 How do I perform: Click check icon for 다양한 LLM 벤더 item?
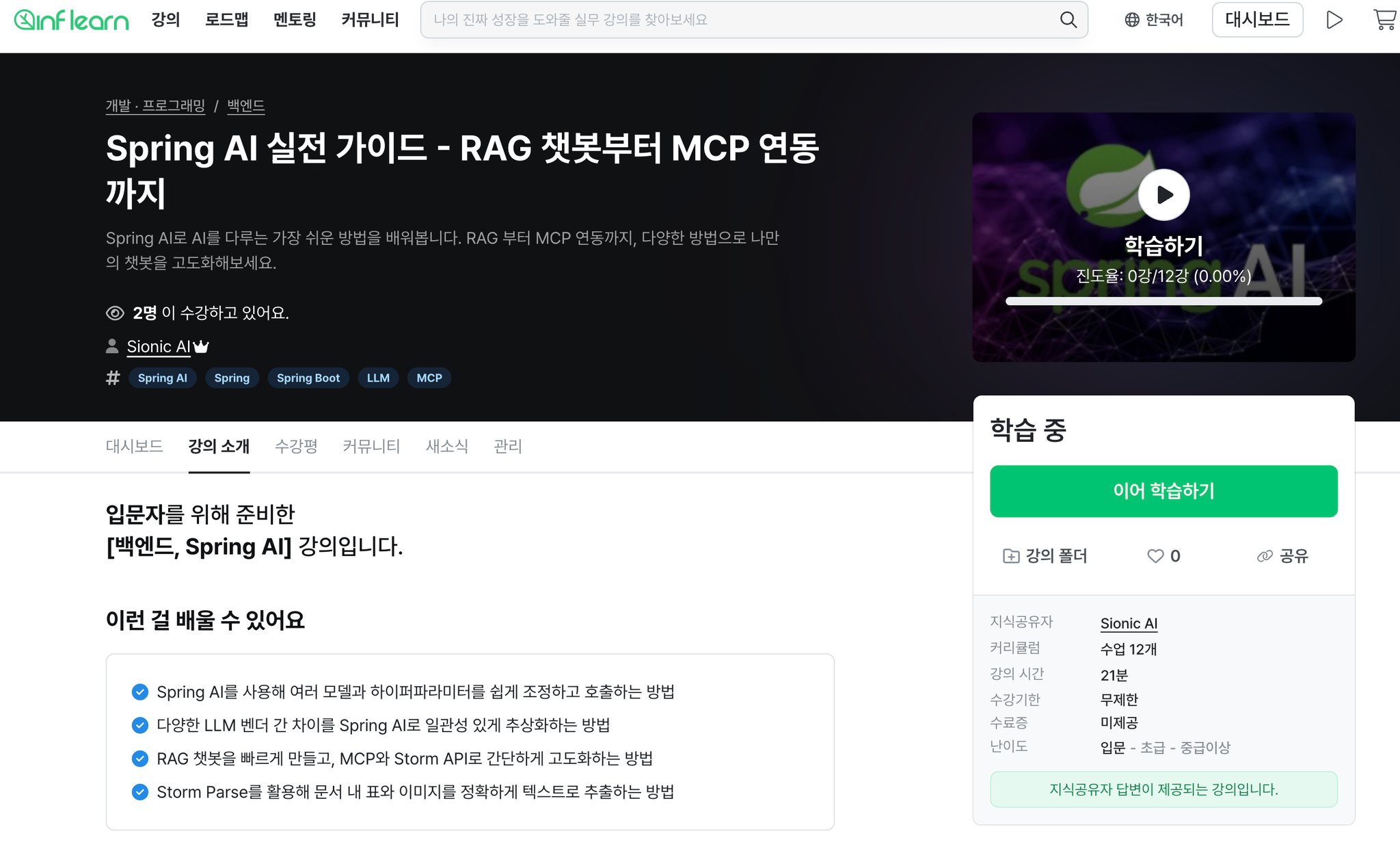coord(140,725)
